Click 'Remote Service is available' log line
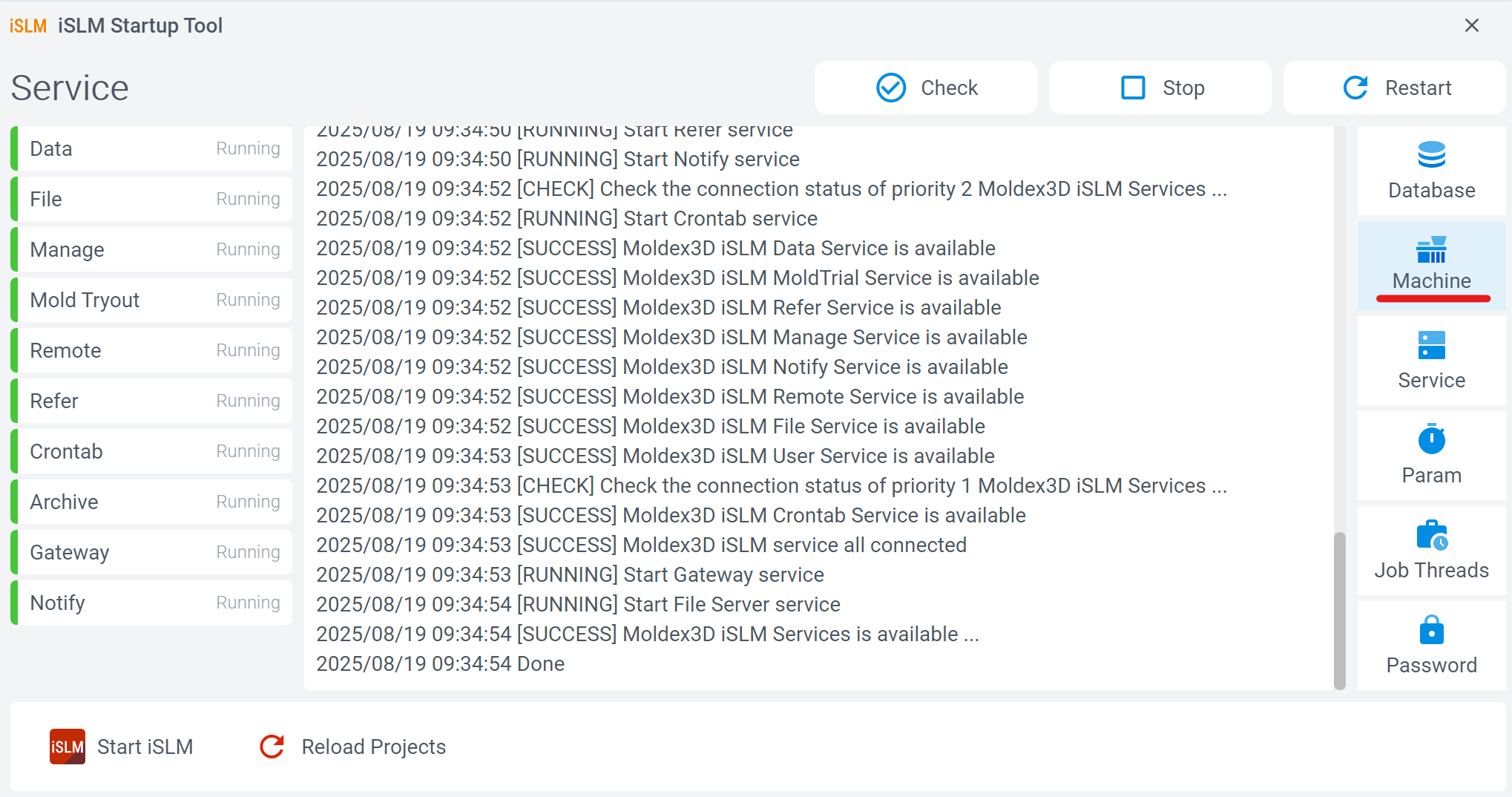Image resolution: width=1512 pixels, height=797 pixels. click(670, 396)
